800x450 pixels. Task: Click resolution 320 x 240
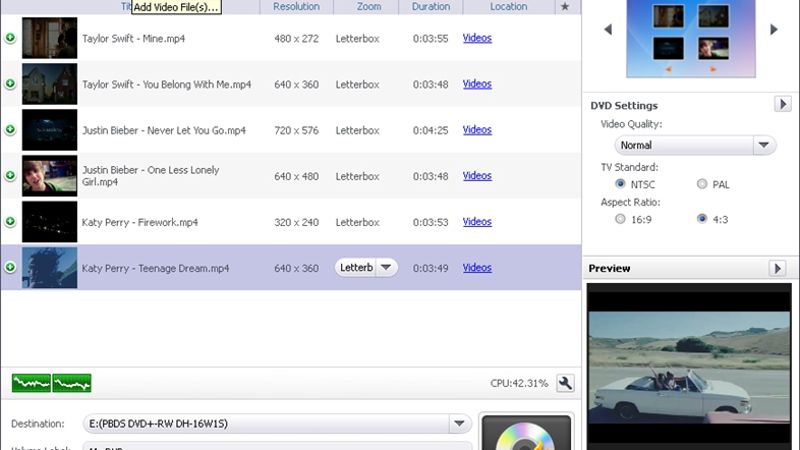point(296,222)
